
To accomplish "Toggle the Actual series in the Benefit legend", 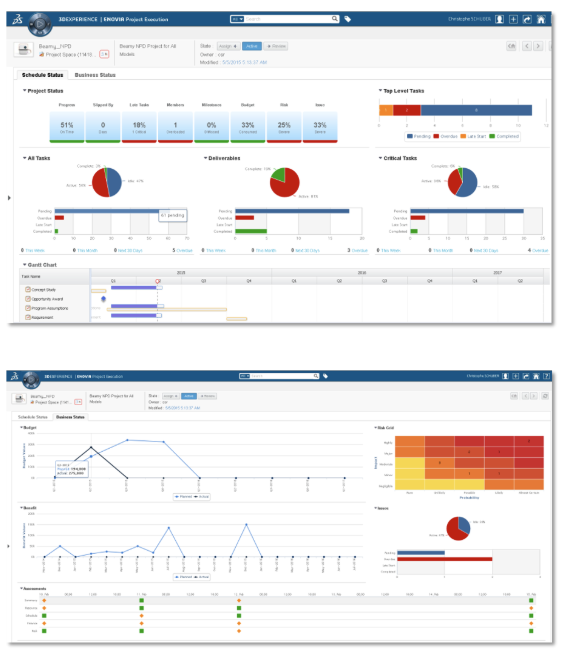I will 201,577.
